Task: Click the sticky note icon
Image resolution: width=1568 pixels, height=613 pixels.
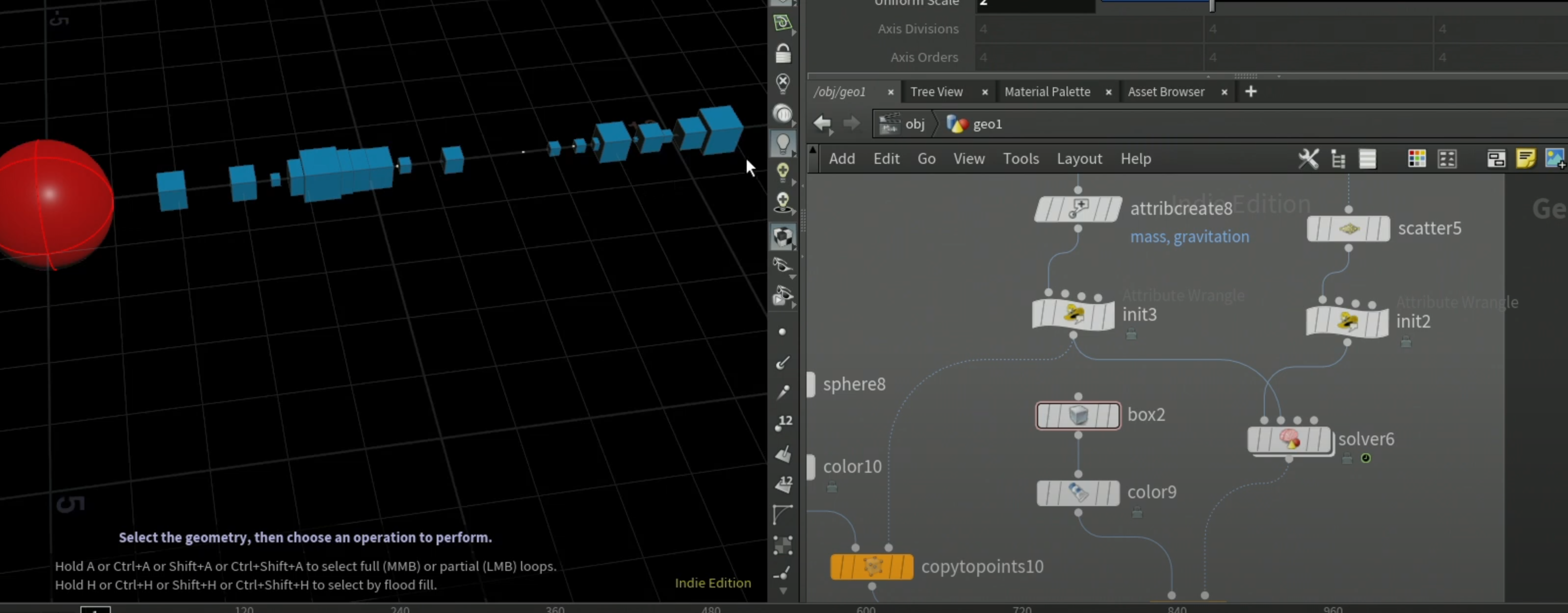Action: click(1525, 159)
